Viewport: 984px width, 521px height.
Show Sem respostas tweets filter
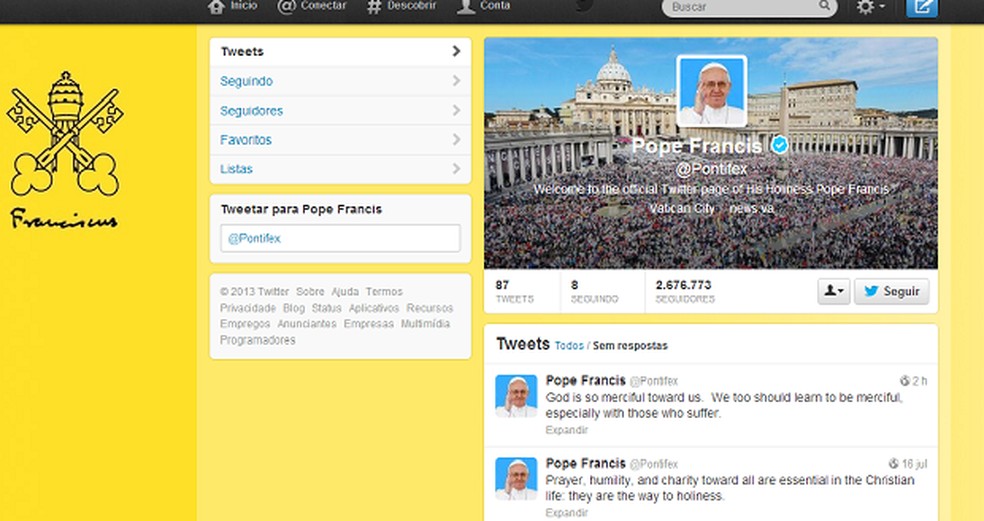click(630, 346)
